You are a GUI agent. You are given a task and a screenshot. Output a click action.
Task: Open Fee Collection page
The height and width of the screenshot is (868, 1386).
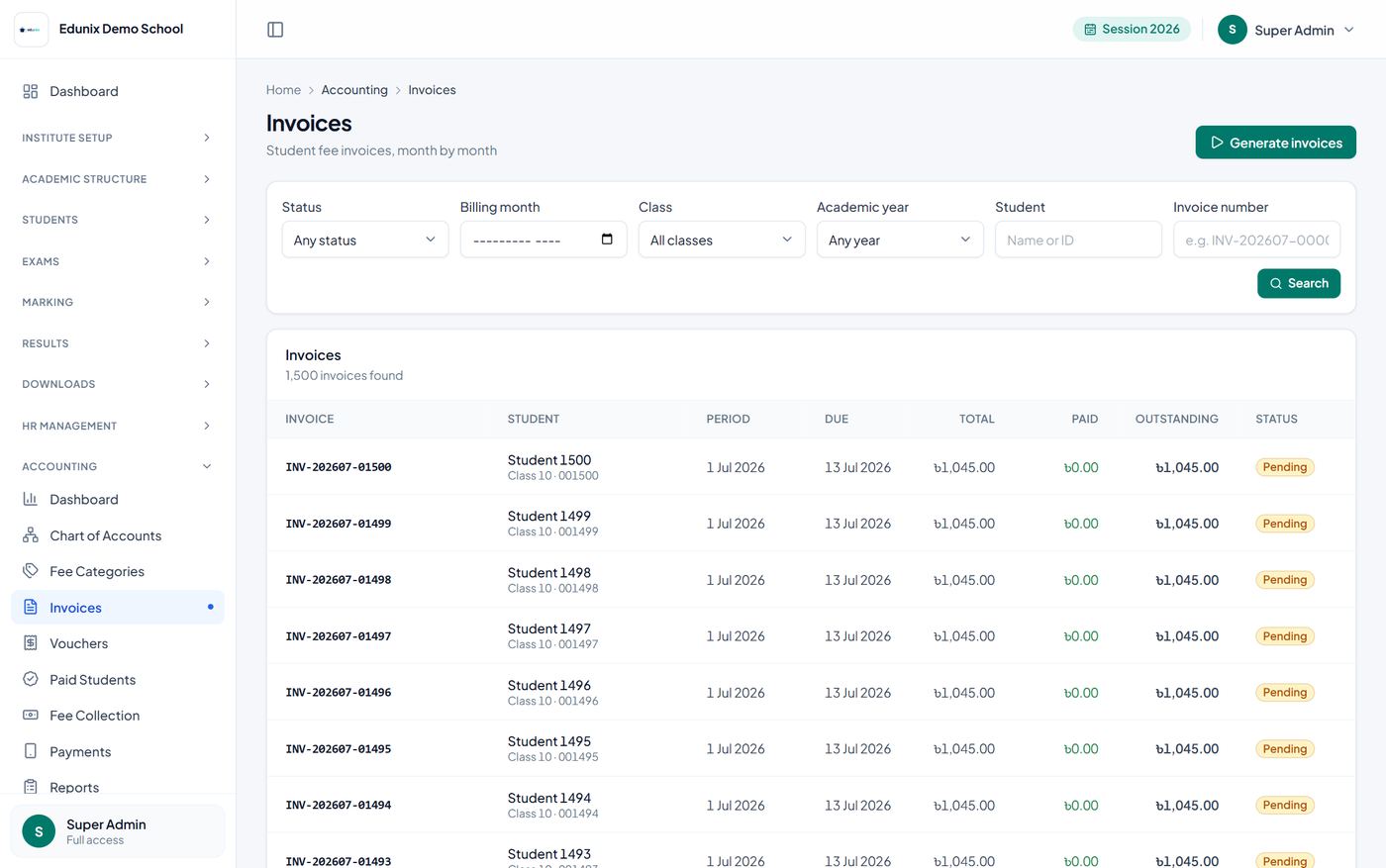click(x=118, y=715)
